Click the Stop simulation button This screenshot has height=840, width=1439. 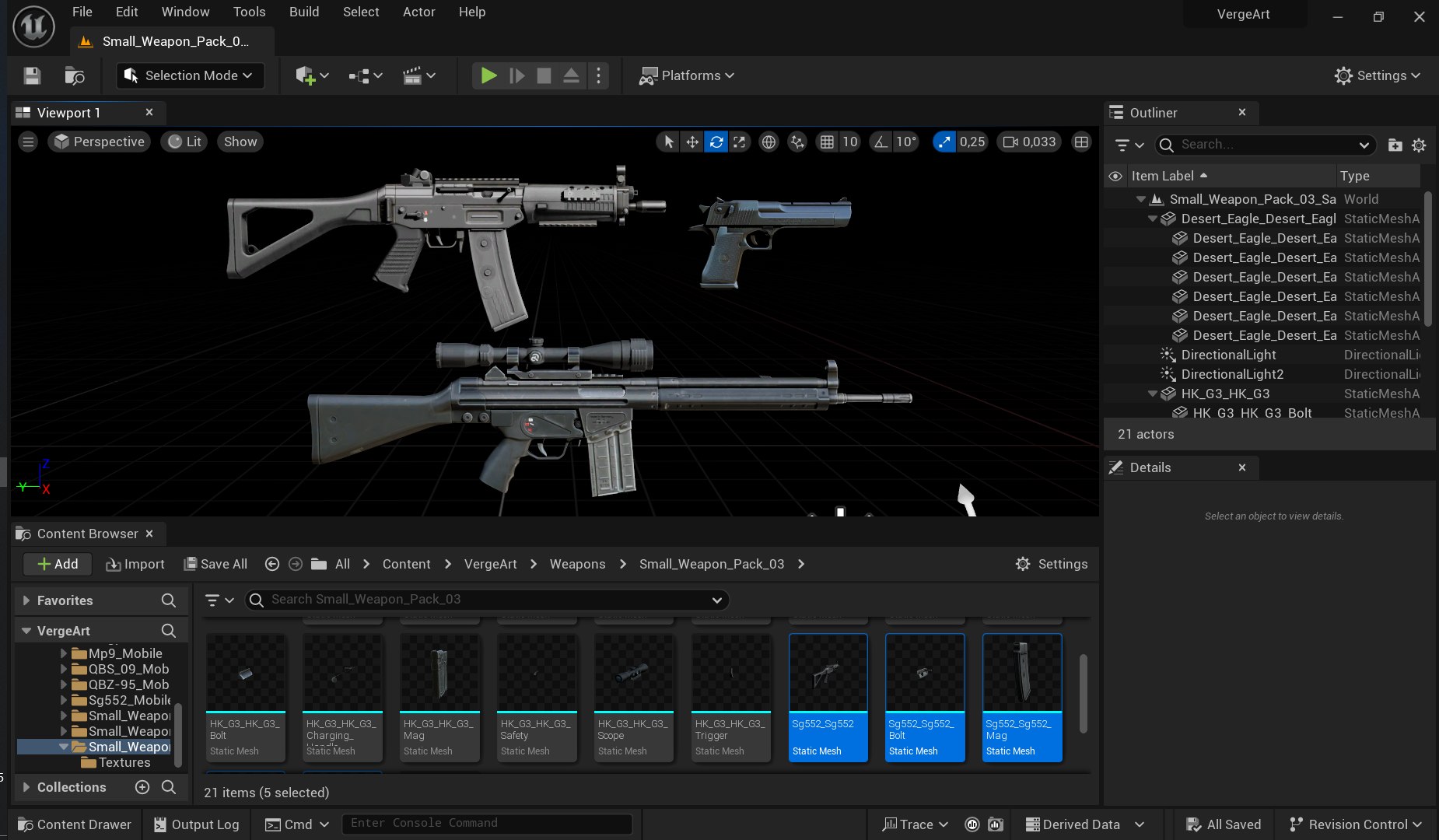[544, 75]
